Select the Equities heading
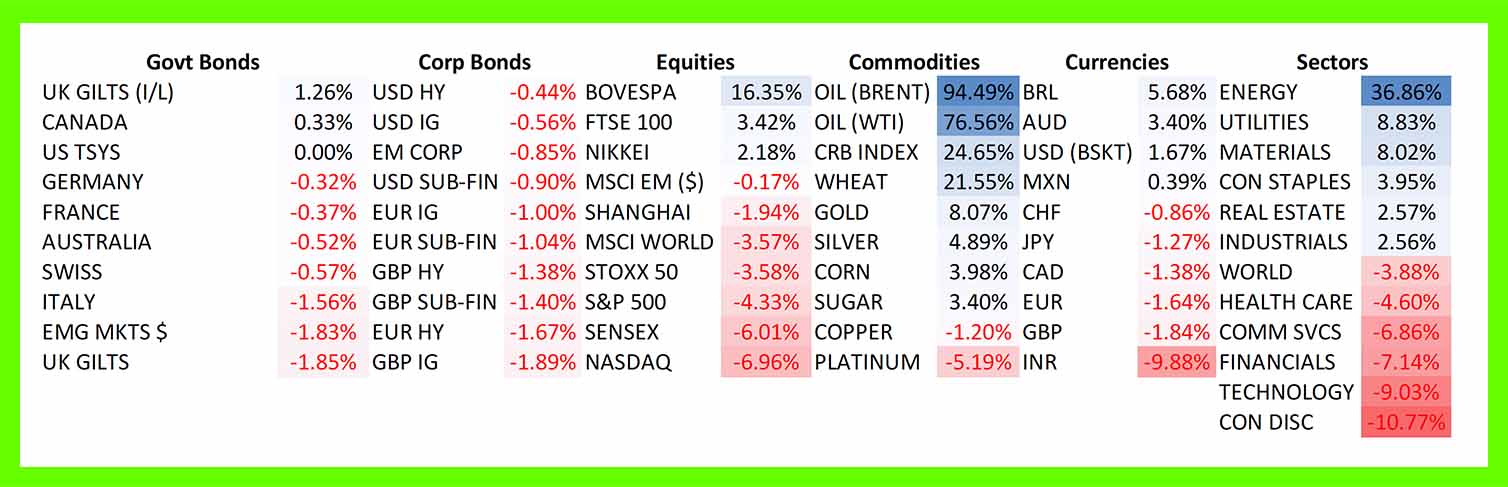The height and width of the screenshot is (487, 1508). [x=695, y=62]
